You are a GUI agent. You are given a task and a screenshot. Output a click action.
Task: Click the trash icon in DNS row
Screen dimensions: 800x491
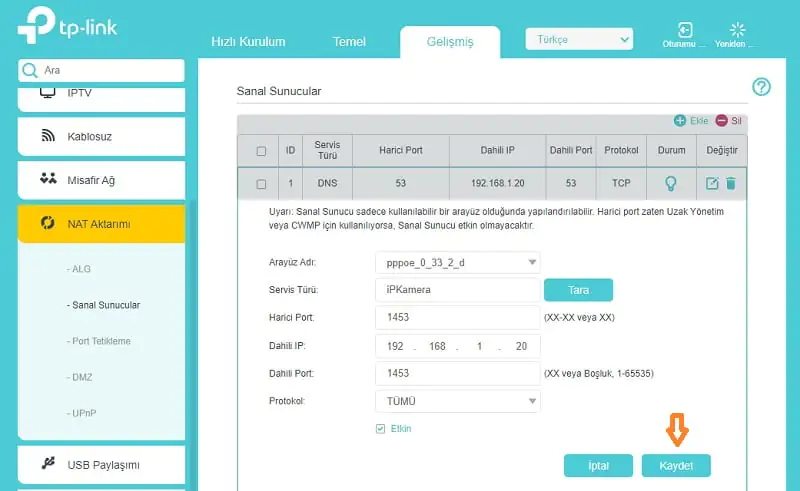pos(731,184)
